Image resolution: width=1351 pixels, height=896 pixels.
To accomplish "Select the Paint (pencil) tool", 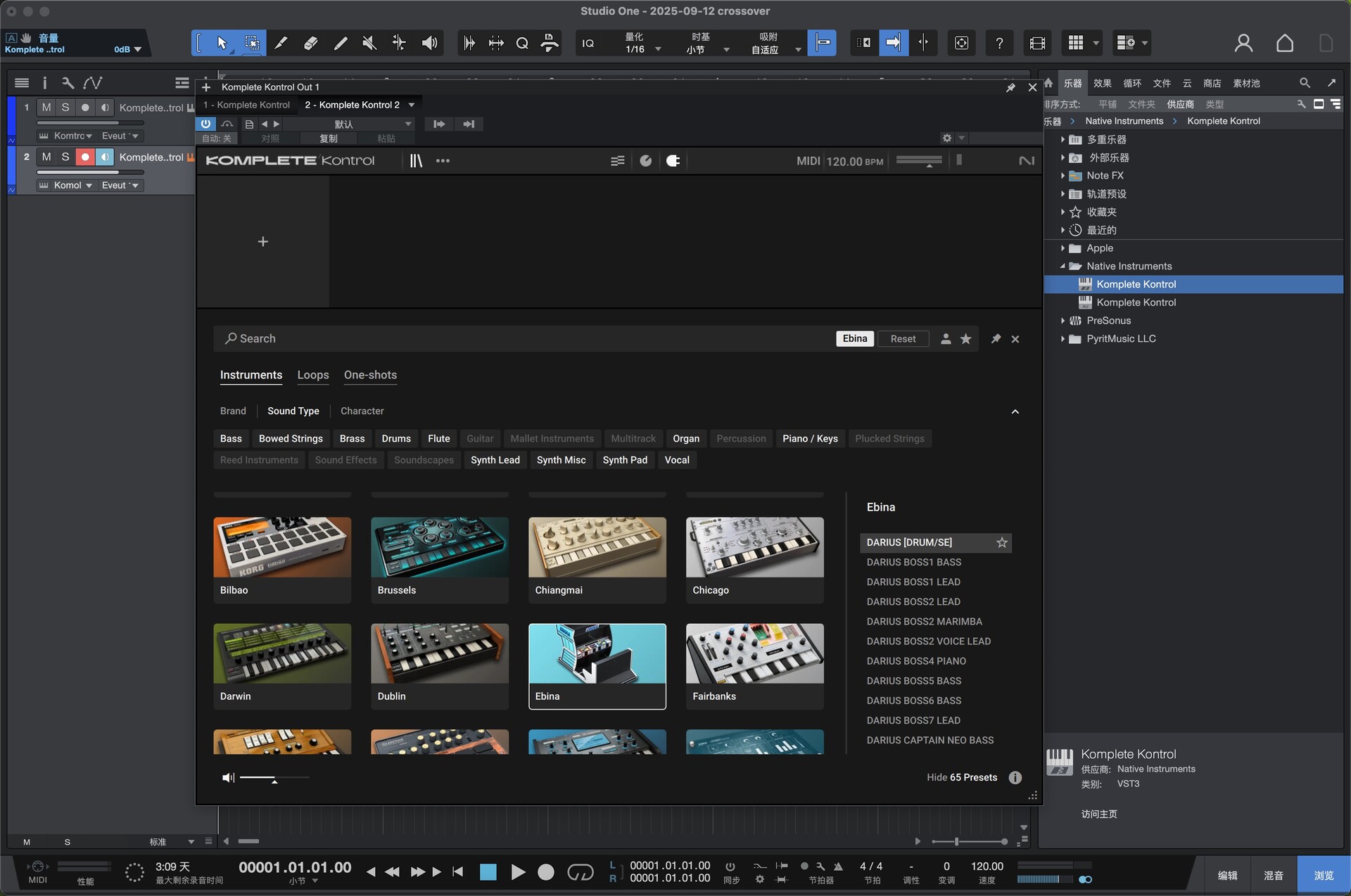I will [340, 43].
